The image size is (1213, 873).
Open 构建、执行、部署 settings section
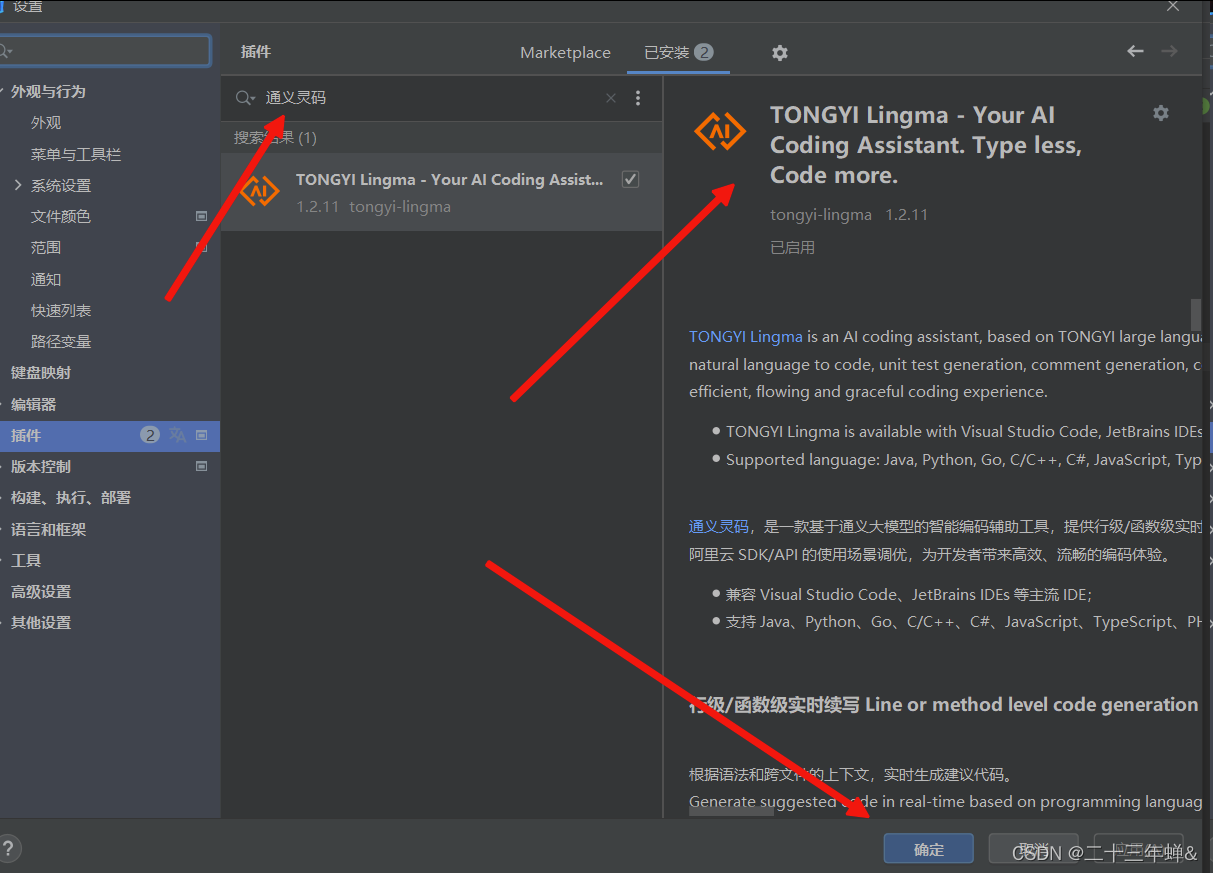(x=71, y=497)
